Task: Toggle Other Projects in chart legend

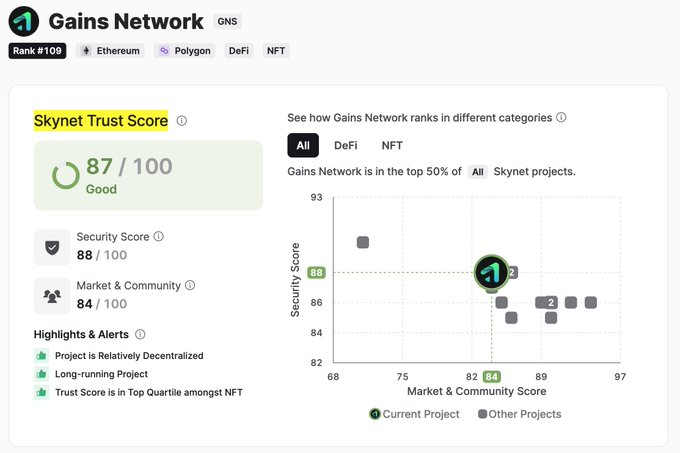Action: (x=520, y=414)
